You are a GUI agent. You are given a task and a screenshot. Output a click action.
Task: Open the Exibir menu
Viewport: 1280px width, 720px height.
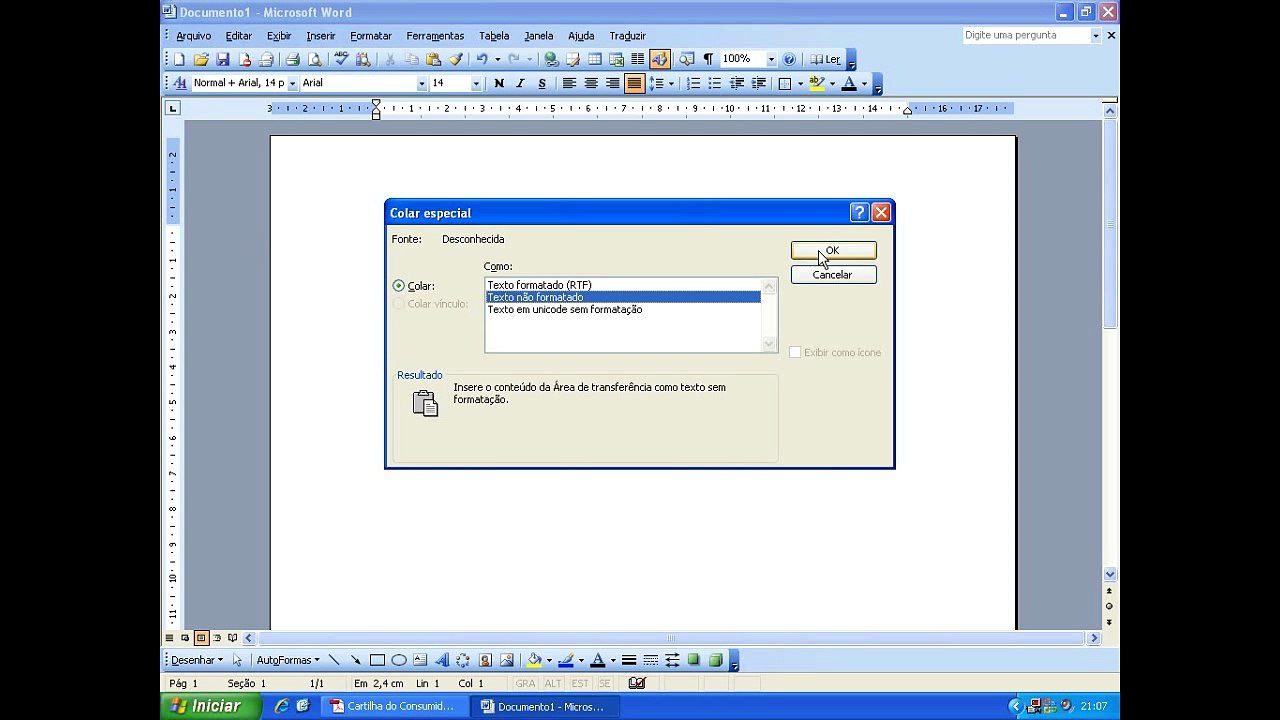tap(279, 36)
